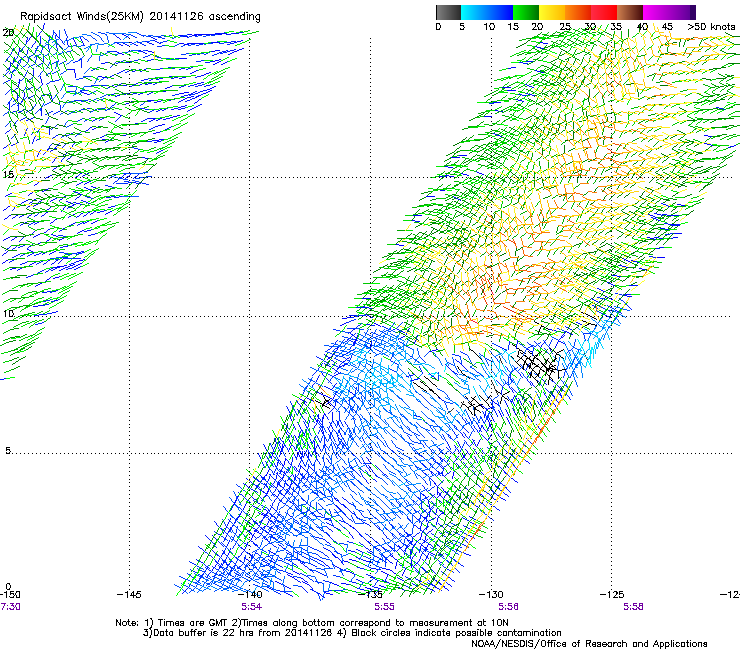Click the gray 0–5 knots color segment
Image resolution: width=740 pixels, height=650 pixels.
[x=448, y=12]
